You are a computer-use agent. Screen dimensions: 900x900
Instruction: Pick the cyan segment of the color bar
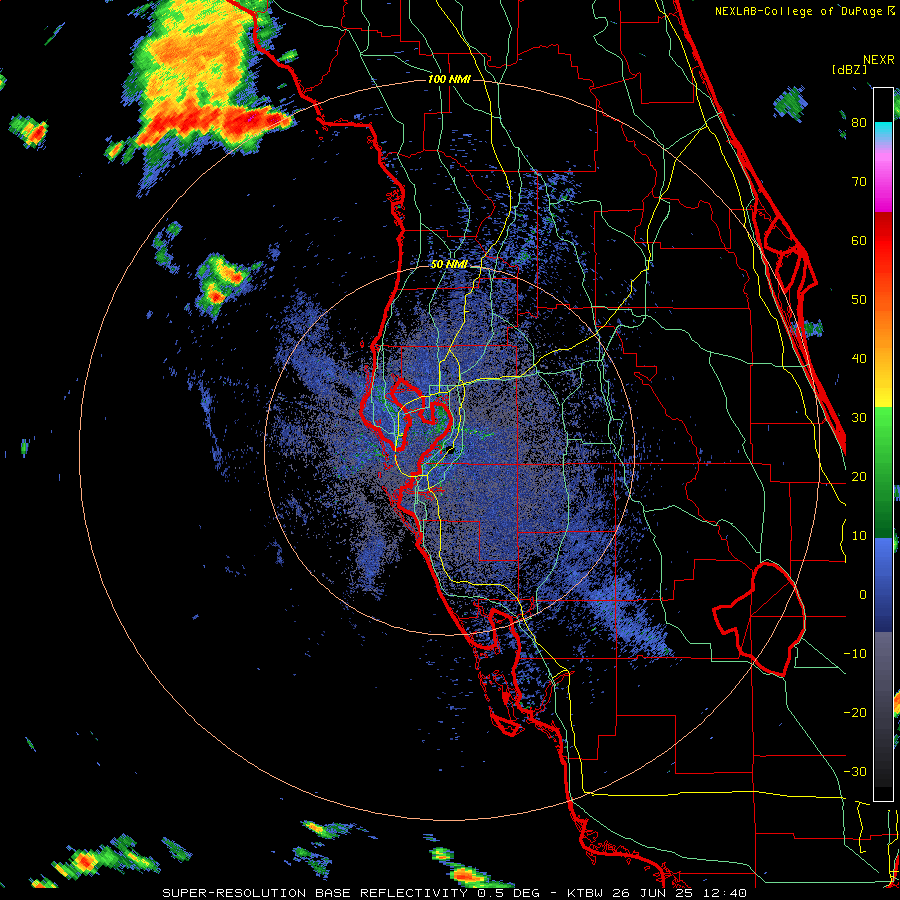(x=883, y=133)
